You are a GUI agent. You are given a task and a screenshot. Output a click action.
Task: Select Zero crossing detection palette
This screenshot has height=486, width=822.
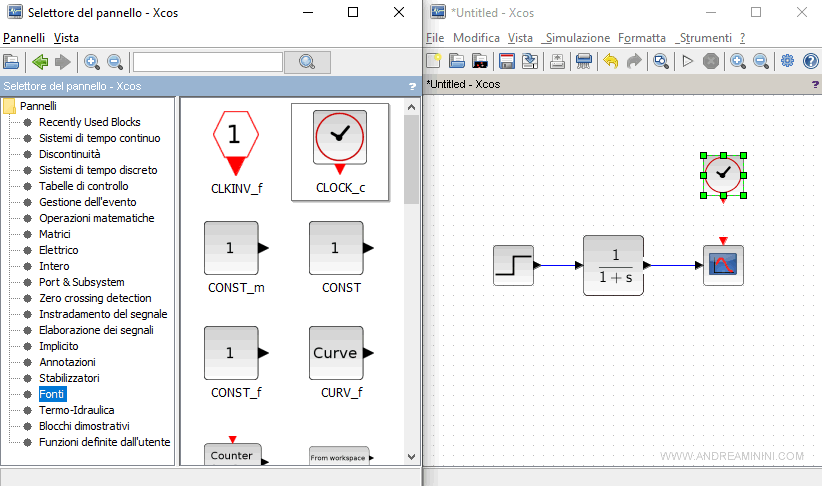click(x=95, y=298)
